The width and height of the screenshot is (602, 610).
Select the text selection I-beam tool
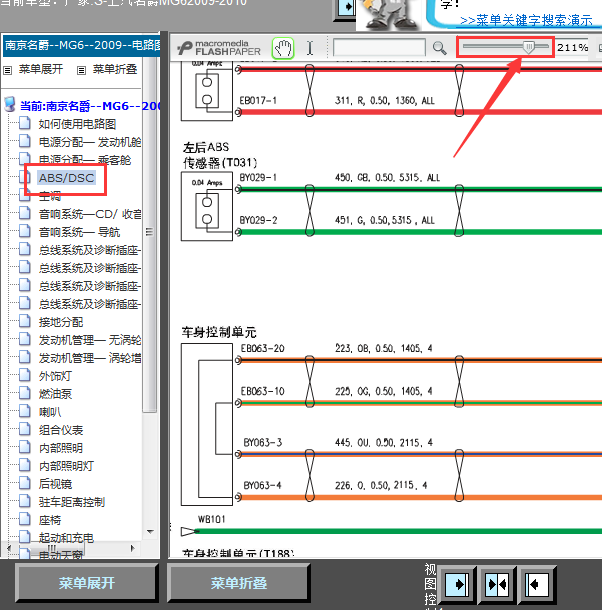tap(310, 49)
